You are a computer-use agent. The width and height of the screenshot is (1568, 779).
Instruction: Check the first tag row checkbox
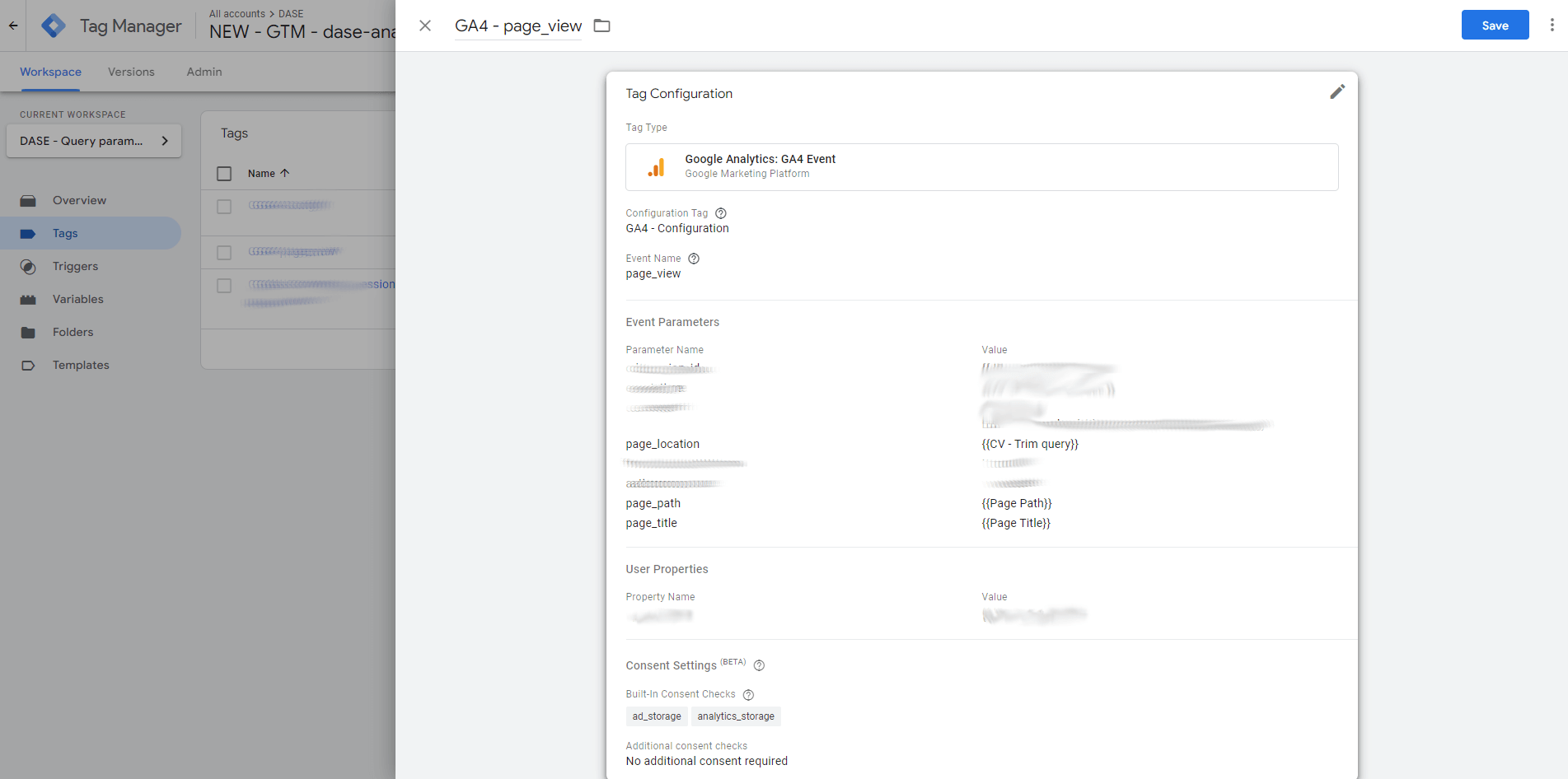(x=224, y=207)
